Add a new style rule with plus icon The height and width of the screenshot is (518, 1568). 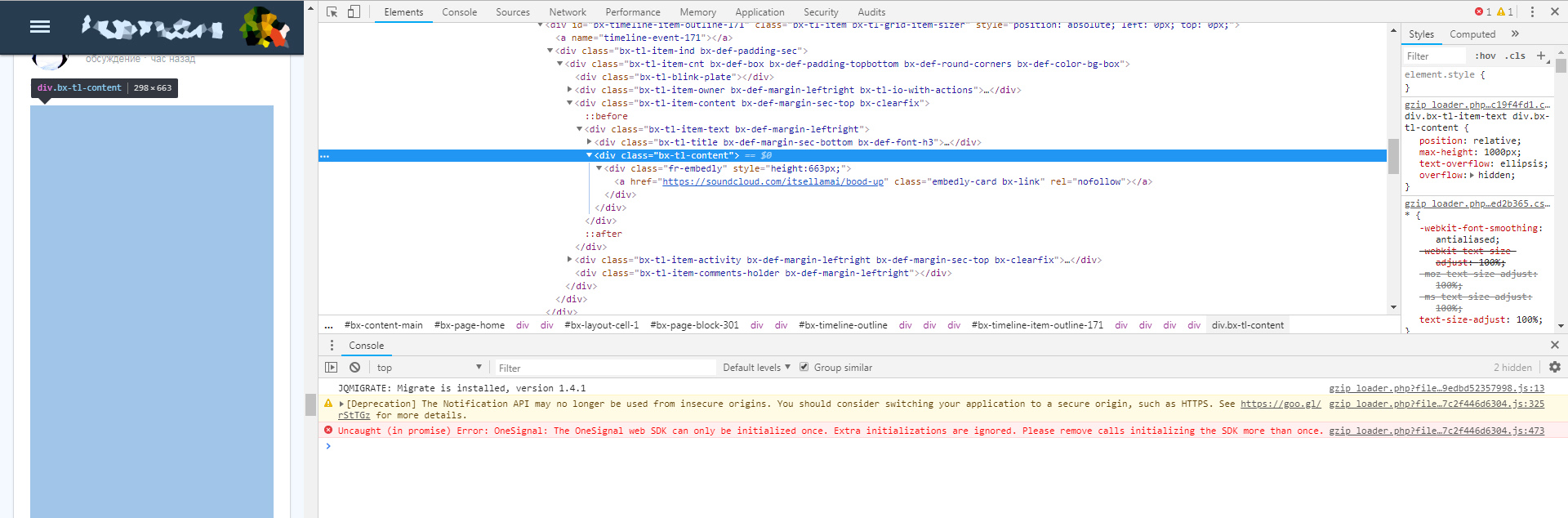(1541, 56)
